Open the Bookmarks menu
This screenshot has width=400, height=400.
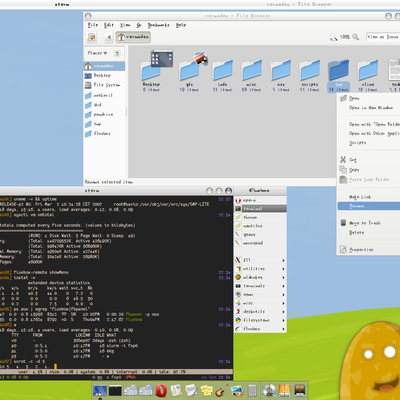click(x=158, y=25)
